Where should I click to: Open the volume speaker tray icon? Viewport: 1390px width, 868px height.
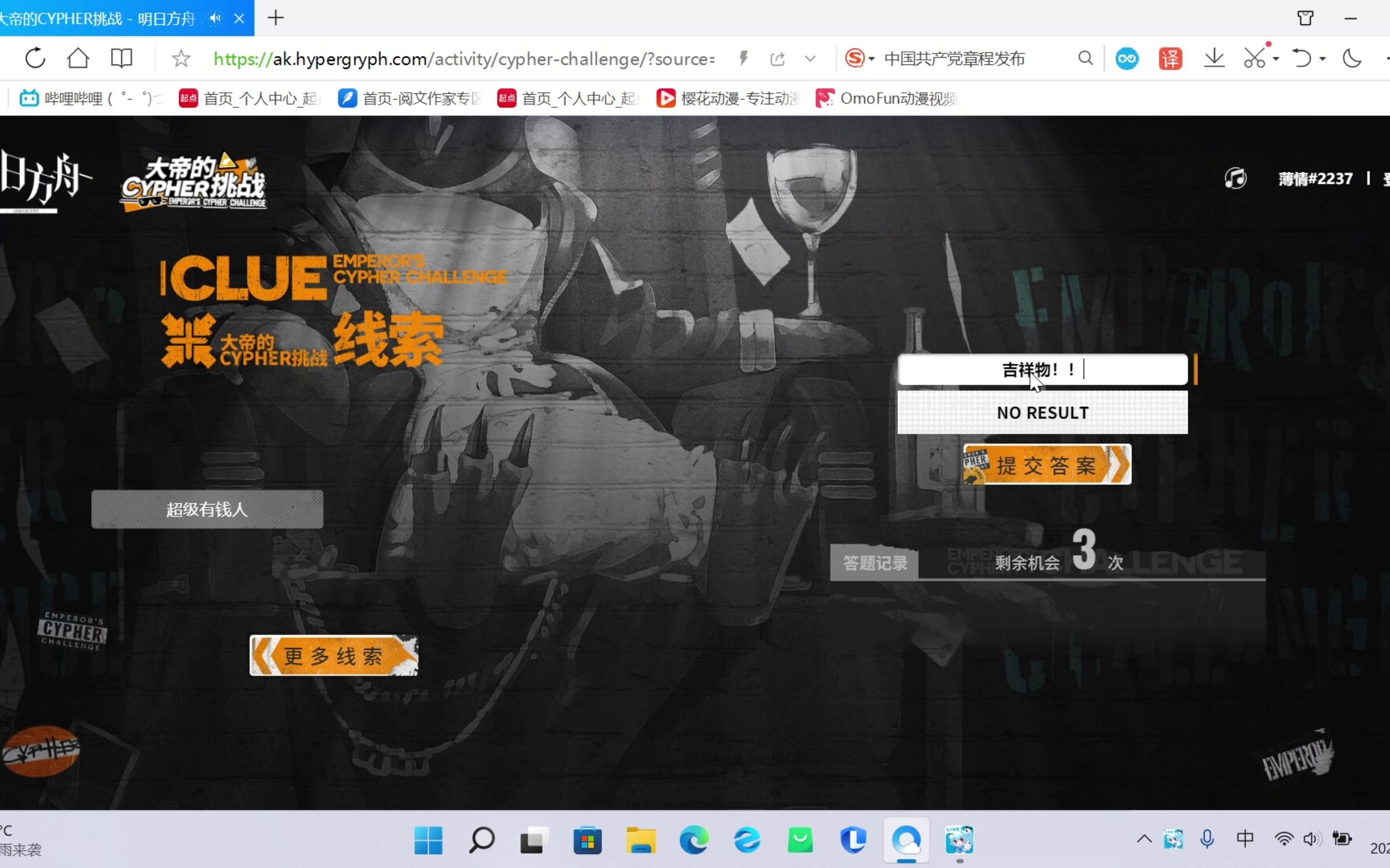click(x=1312, y=839)
